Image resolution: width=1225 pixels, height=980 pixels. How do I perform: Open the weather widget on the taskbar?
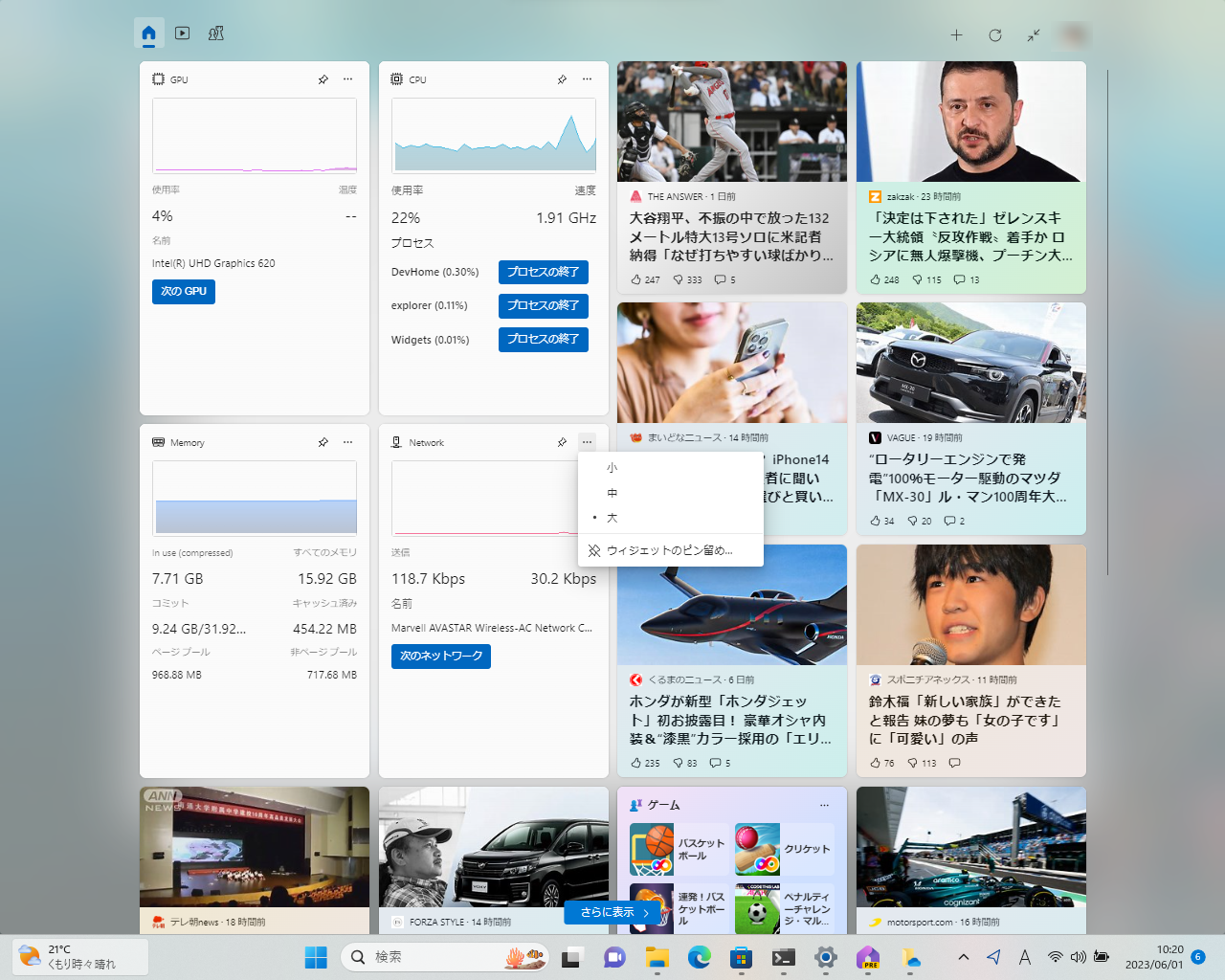(x=79, y=956)
